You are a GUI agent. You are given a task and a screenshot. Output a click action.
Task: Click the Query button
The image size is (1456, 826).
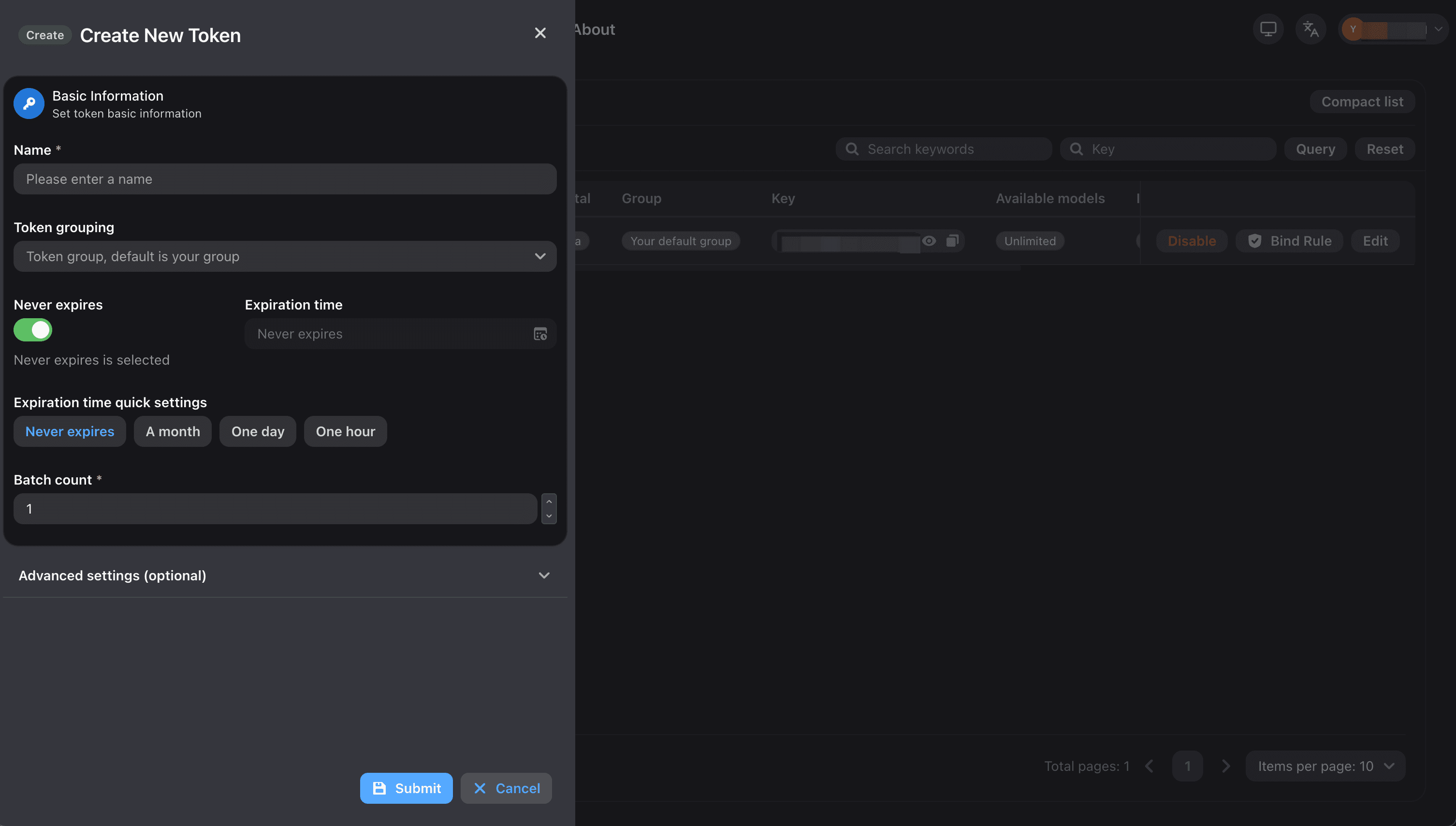coord(1315,149)
